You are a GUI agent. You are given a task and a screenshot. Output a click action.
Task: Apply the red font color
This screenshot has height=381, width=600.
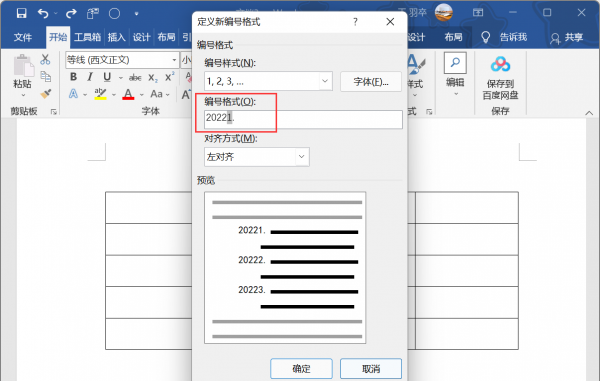pyautogui.click(x=128, y=94)
